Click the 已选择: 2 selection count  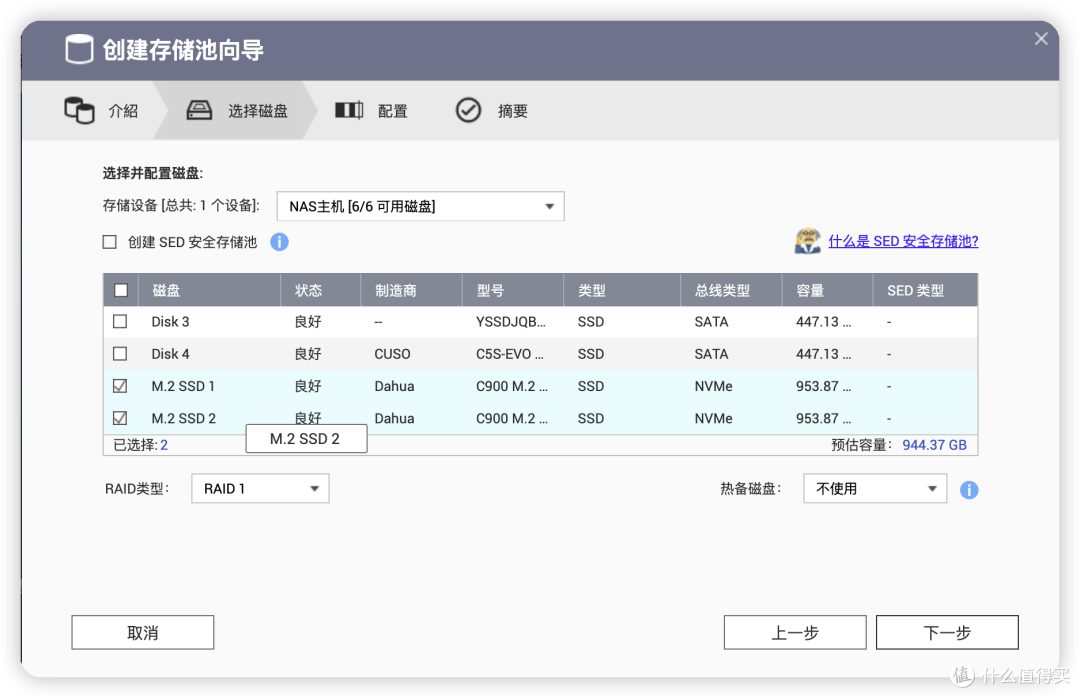click(x=141, y=445)
